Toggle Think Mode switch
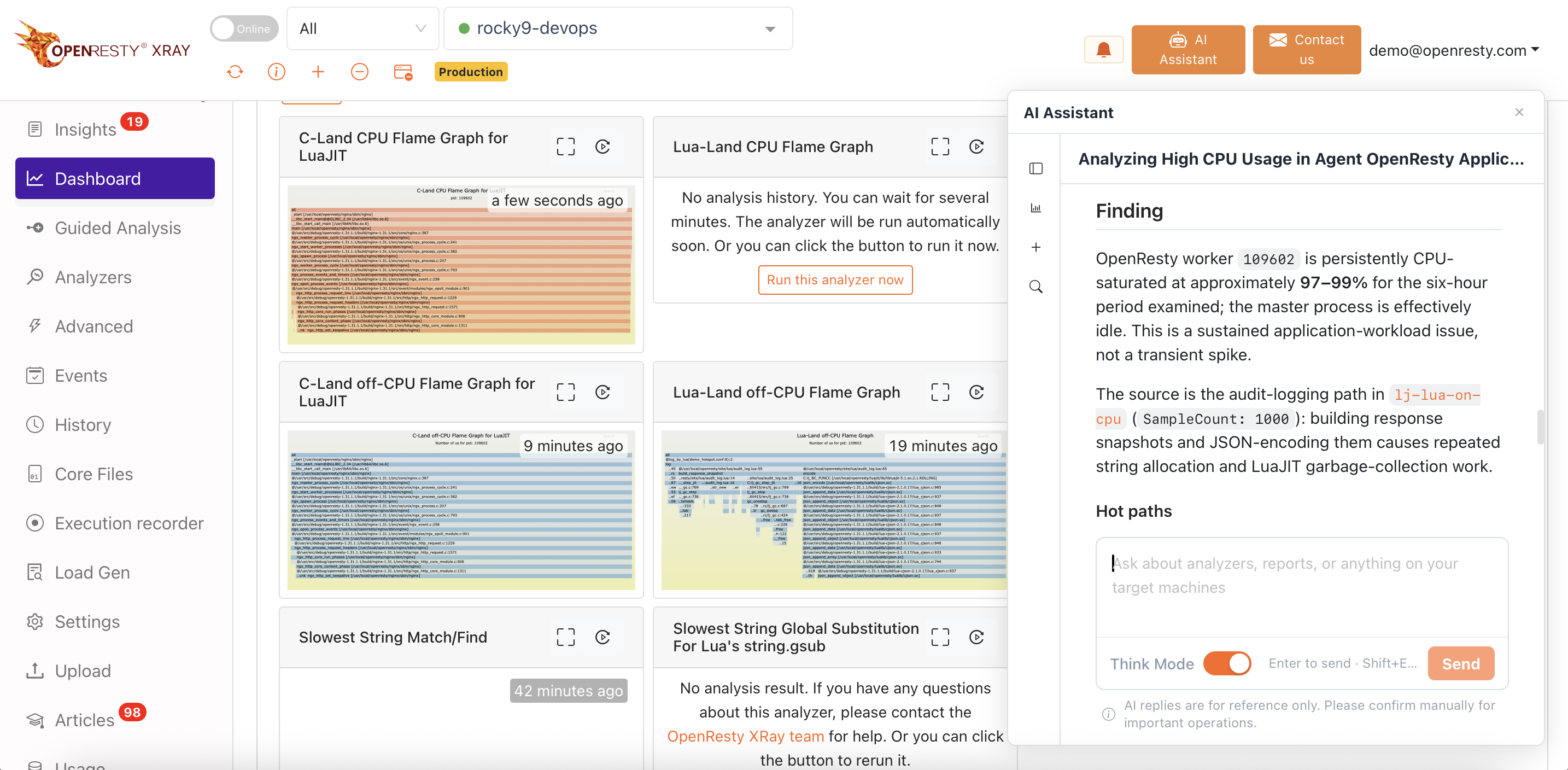The width and height of the screenshot is (1568, 770). 1226,663
